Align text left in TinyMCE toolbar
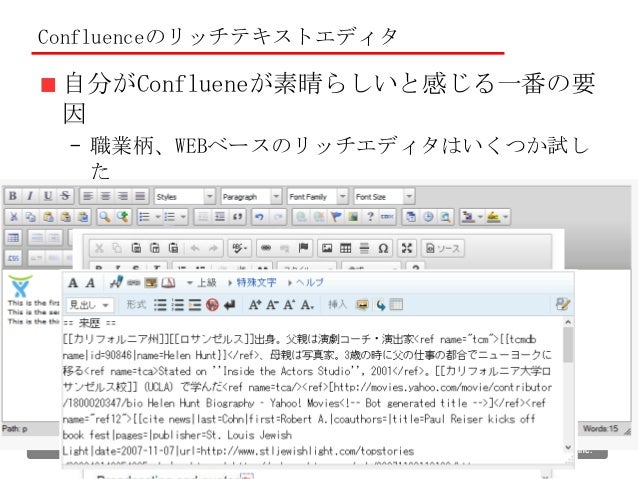The width and height of the screenshot is (638, 479). 87,196
